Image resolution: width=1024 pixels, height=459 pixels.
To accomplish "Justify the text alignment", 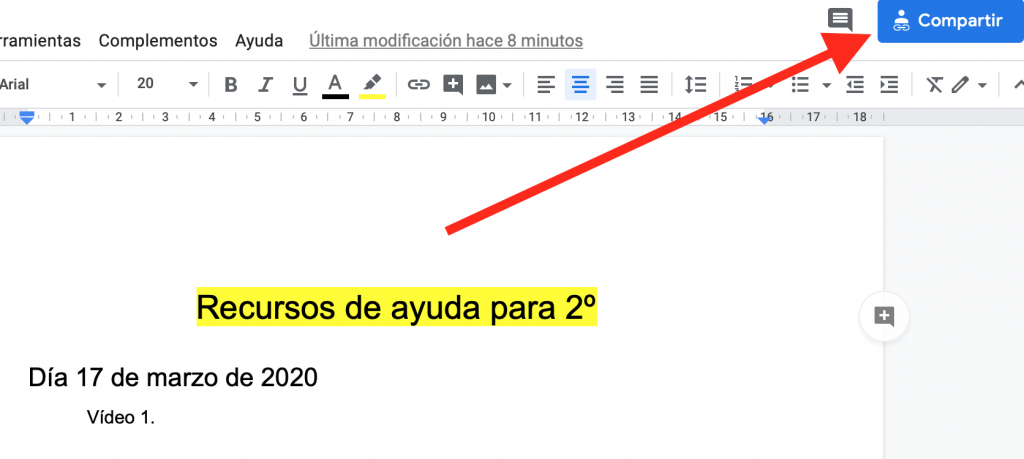I will pyautogui.click(x=648, y=84).
